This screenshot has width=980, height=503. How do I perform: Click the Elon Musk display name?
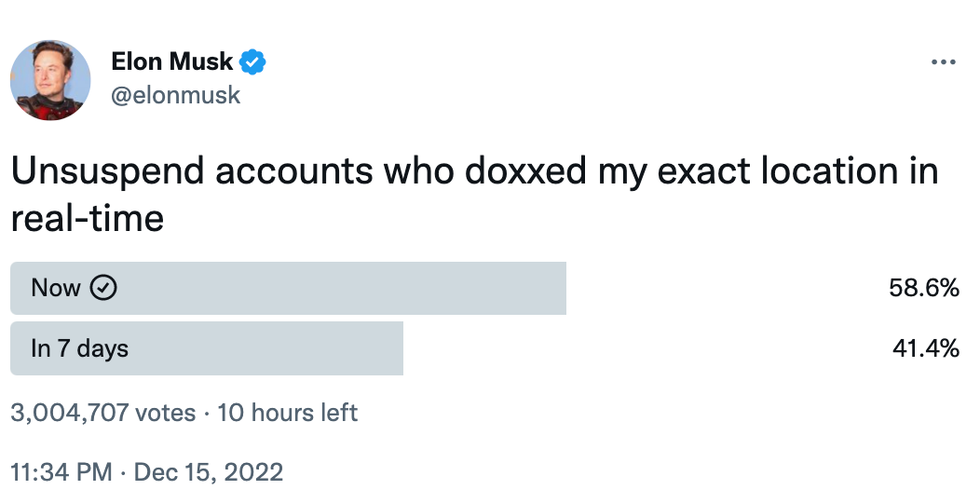point(173,62)
